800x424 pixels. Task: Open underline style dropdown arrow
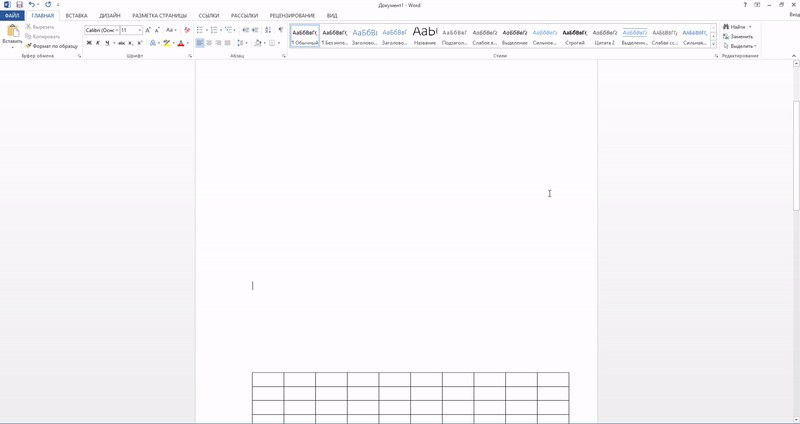point(114,43)
